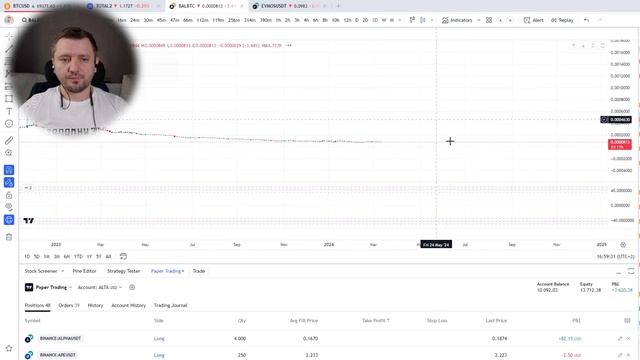Select the 1h timeframe

278,20
